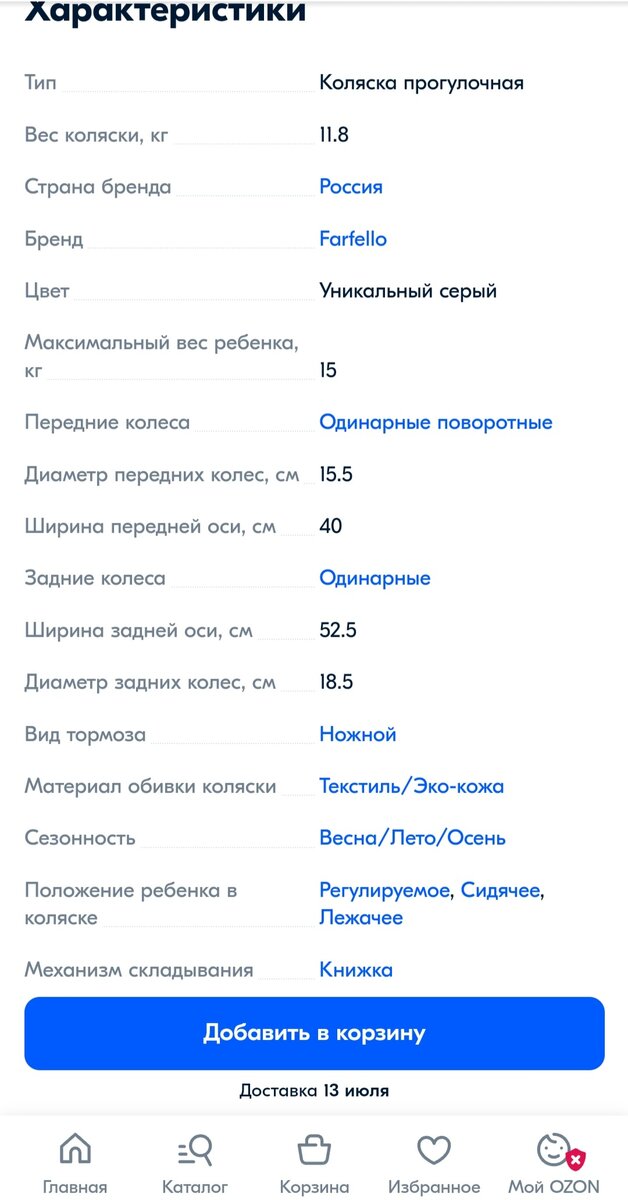The height and width of the screenshot is (1200, 628).
Task: Select the Одинарные поворотные front wheels link
Action: [x=435, y=422]
